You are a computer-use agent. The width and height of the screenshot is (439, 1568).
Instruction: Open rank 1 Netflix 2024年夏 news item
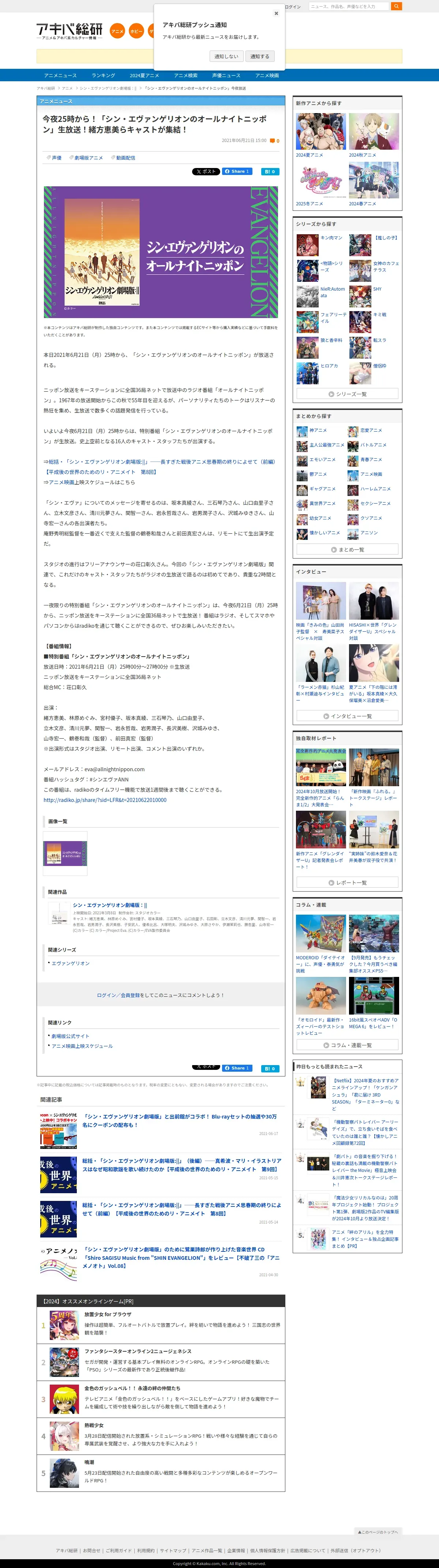[365, 1095]
